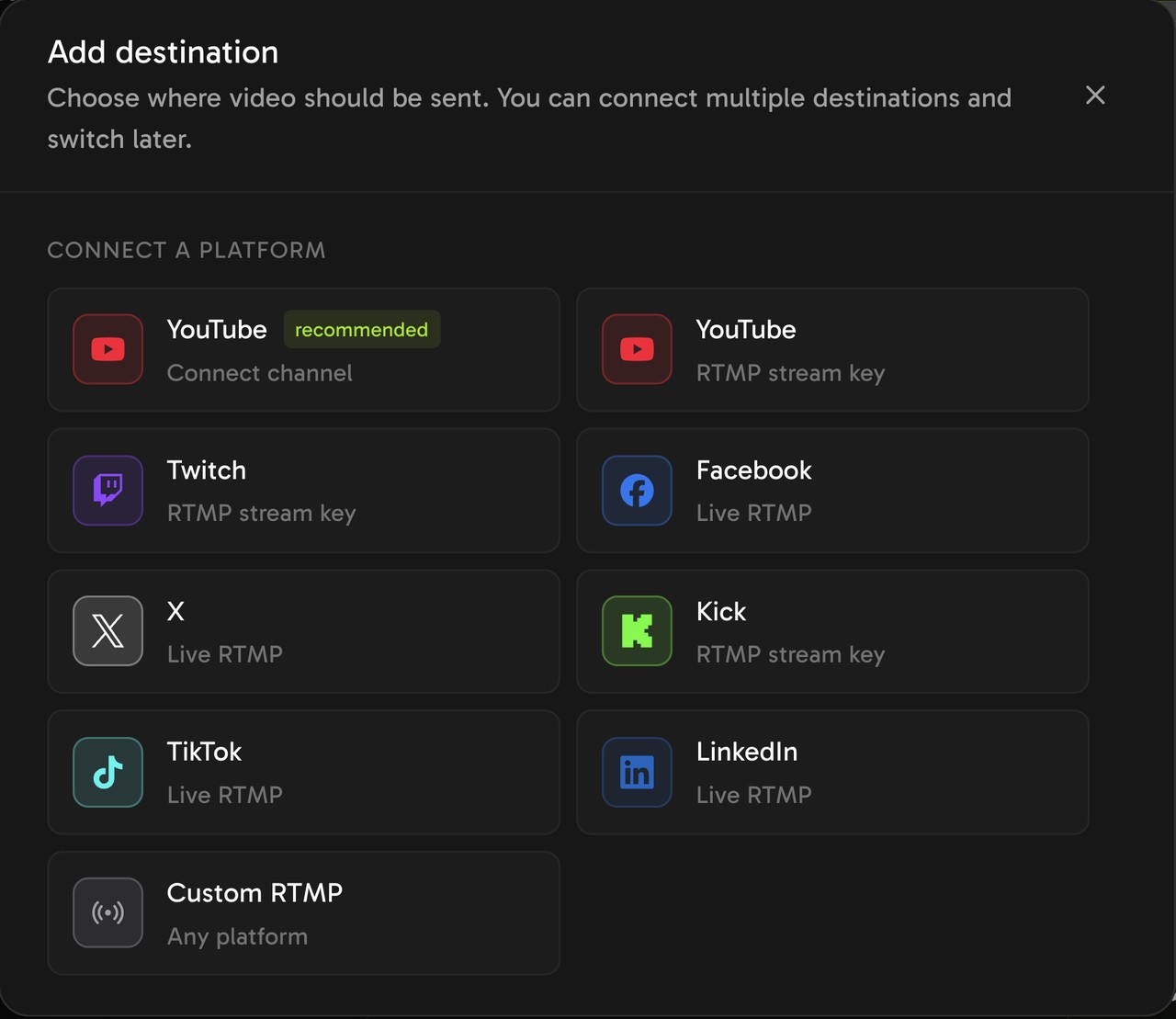Screen dimensions: 1176x1019
Task: Click the "Choose where video should be sent" description
Action: (x=529, y=119)
